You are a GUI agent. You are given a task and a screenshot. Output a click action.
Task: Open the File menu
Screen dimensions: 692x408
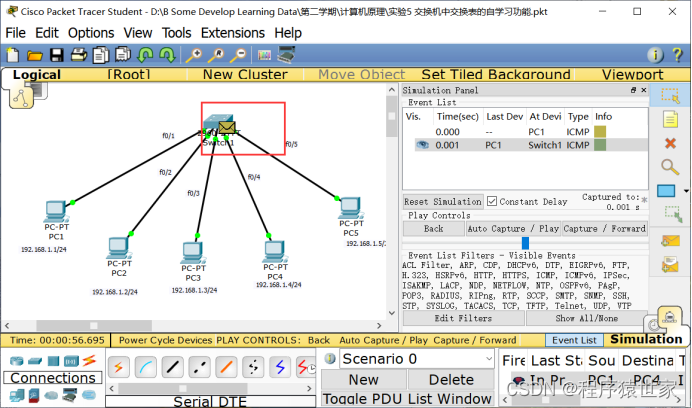(x=15, y=33)
